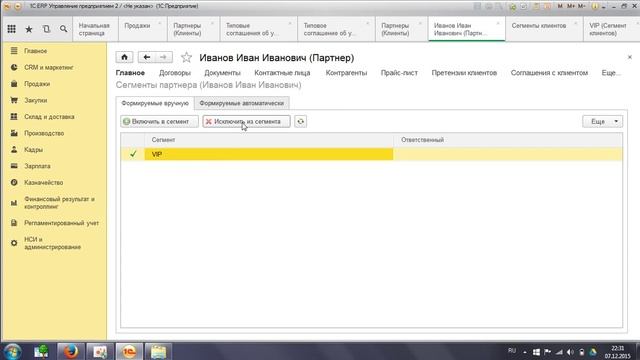
Task: Open the Контактные лица link
Action: pyautogui.click(x=282, y=73)
